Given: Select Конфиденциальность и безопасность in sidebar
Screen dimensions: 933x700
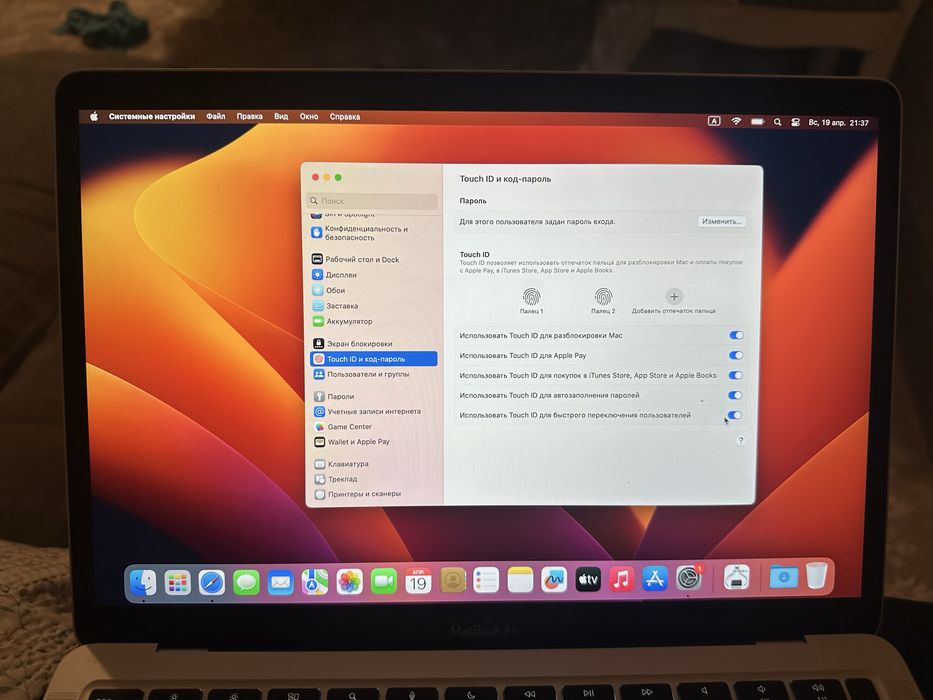Looking at the screenshot, I should click(374, 233).
